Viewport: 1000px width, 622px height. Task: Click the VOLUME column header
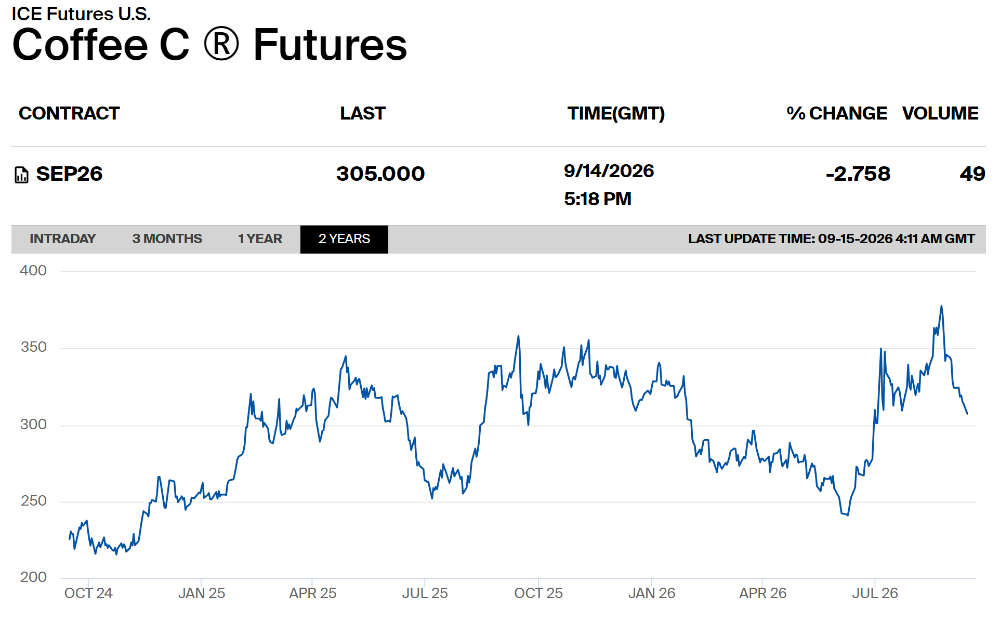940,114
